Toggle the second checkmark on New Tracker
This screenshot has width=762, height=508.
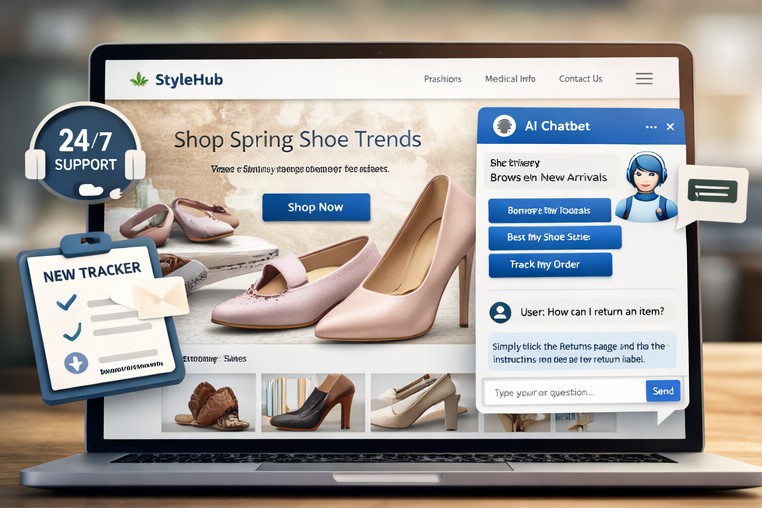71,331
